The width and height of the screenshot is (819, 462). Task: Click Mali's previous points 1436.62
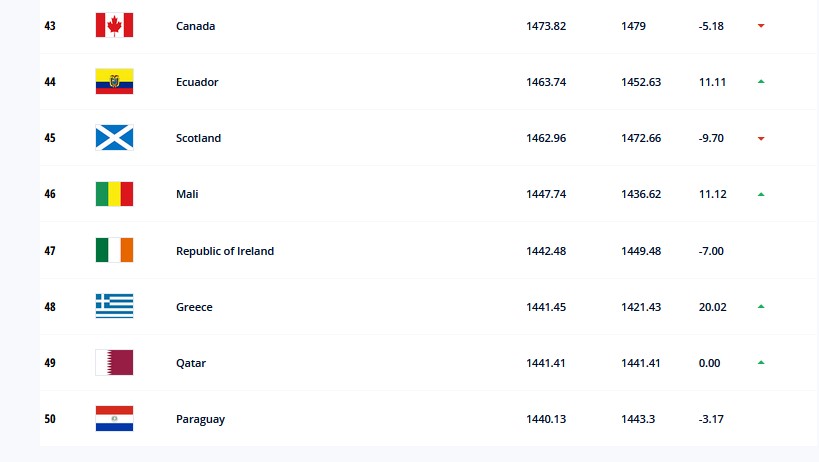coord(641,195)
